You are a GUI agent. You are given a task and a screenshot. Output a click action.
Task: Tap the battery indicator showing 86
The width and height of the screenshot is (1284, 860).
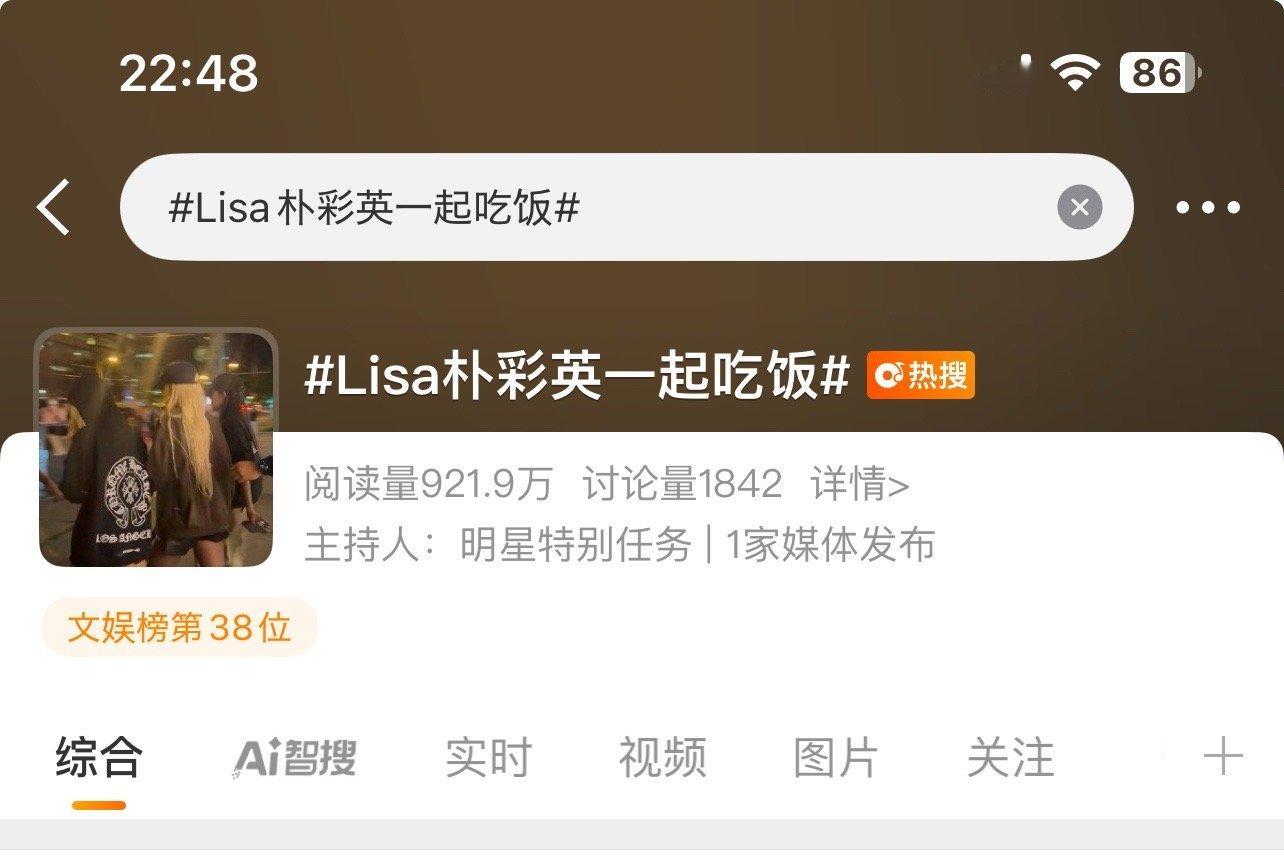pyautogui.click(x=1160, y=73)
